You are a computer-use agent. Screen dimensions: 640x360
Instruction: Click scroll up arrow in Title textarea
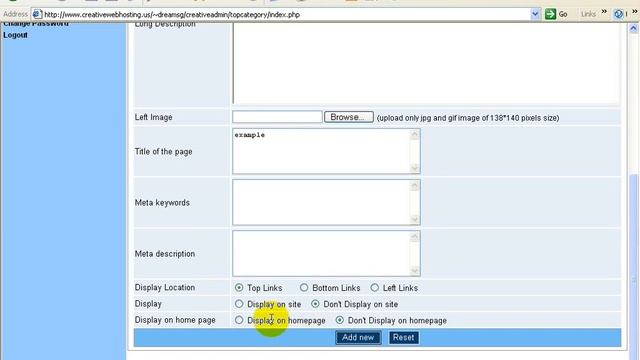coord(415,135)
